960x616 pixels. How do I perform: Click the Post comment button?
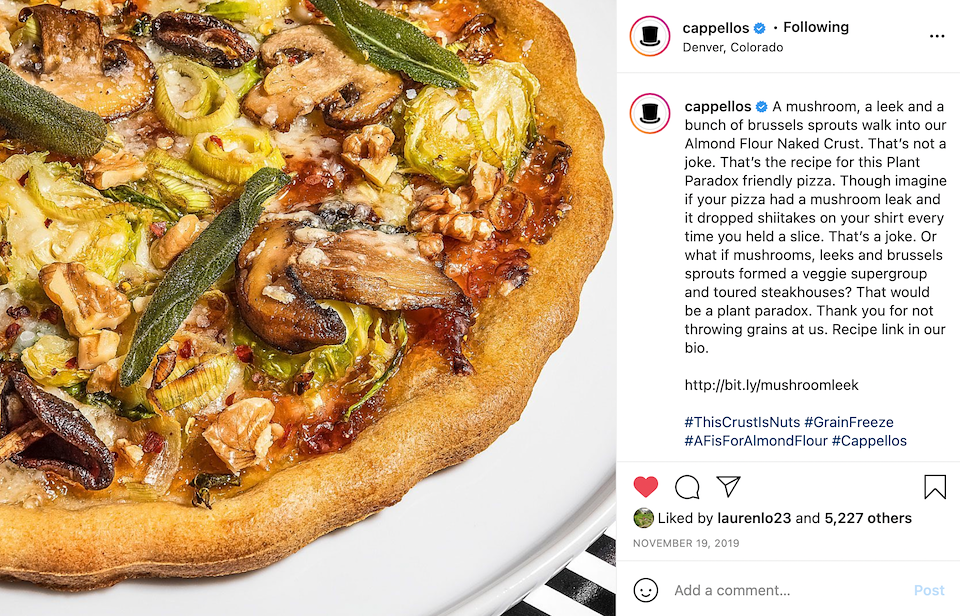(x=929, y=590)
